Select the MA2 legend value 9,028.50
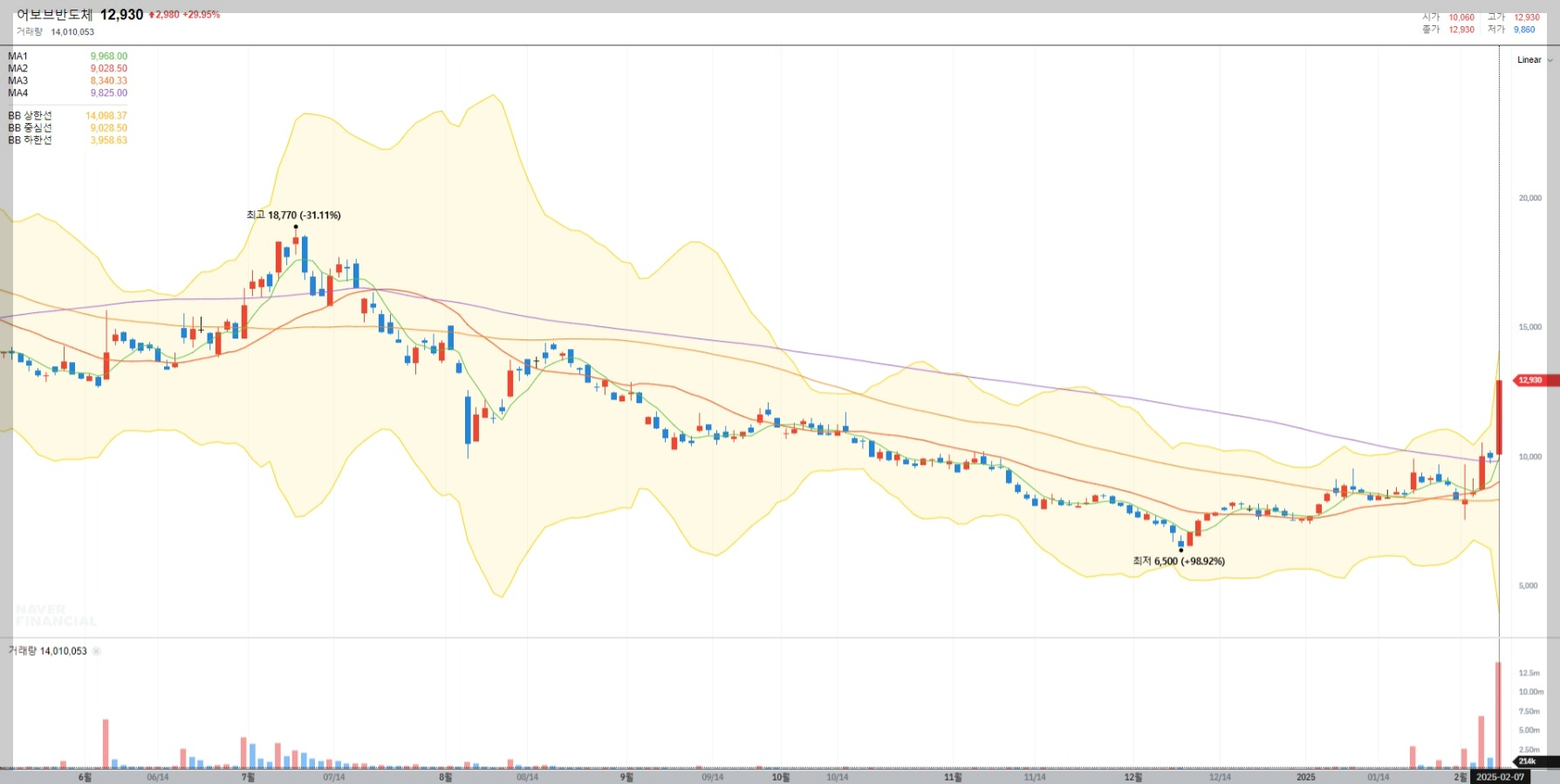 [x=109, y=69]
